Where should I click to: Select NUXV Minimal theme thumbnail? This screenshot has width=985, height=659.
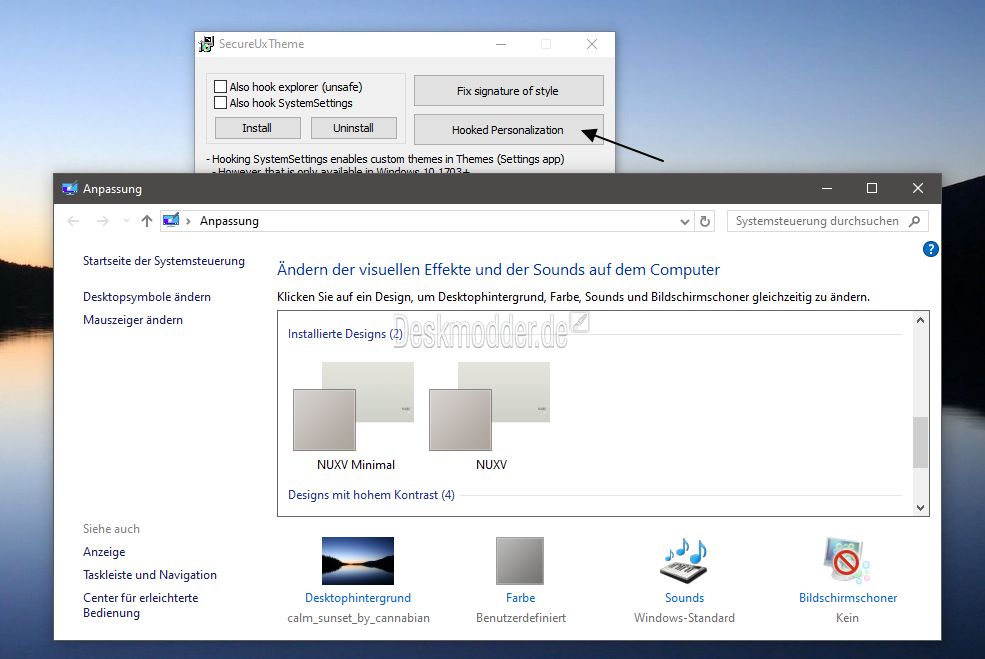354,406
